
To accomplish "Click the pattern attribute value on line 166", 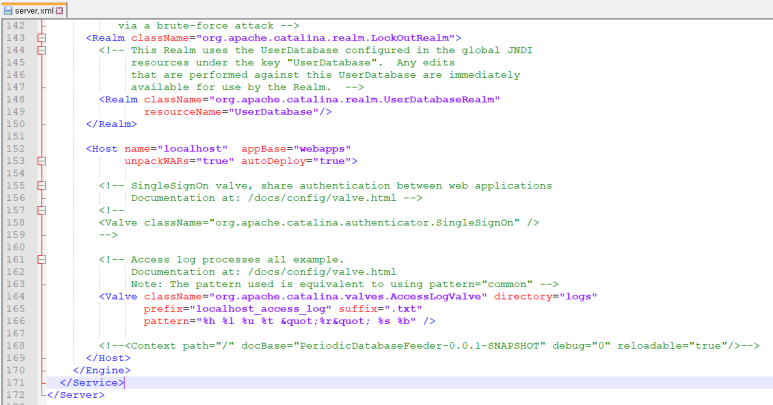I will pos(306,321).
